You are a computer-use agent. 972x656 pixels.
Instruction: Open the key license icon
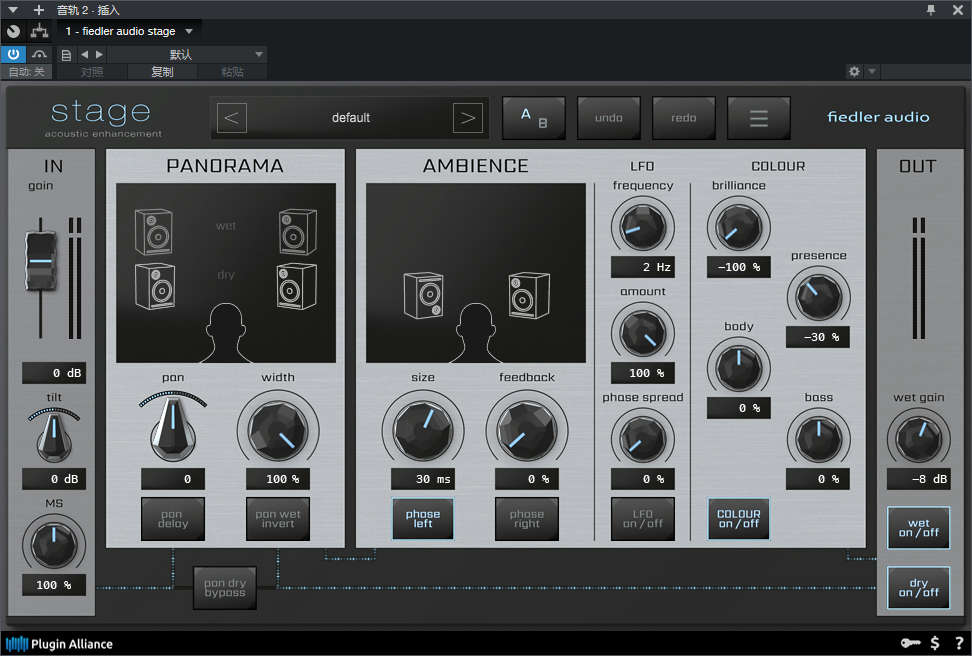tap(910, 643)
